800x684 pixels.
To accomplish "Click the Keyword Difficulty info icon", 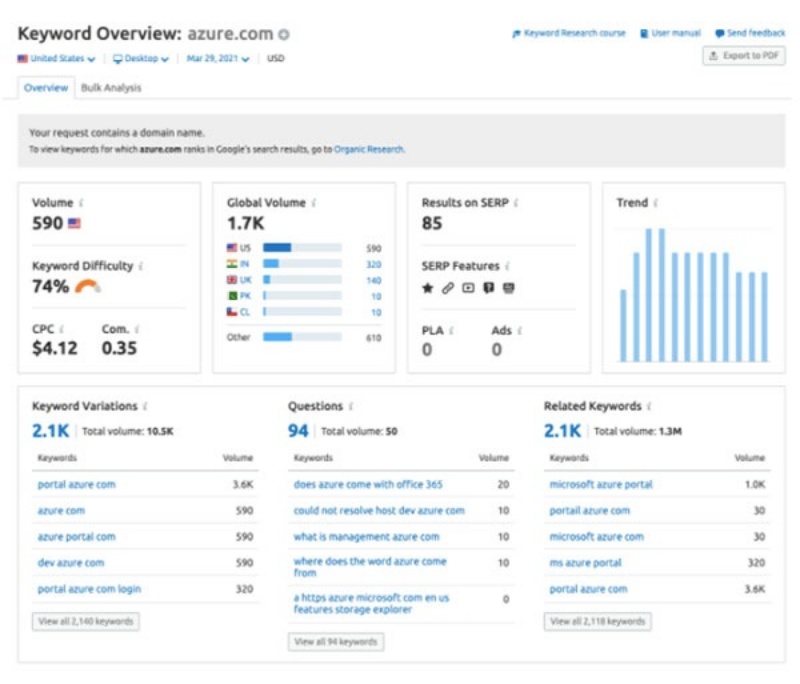I will [141, 266].
